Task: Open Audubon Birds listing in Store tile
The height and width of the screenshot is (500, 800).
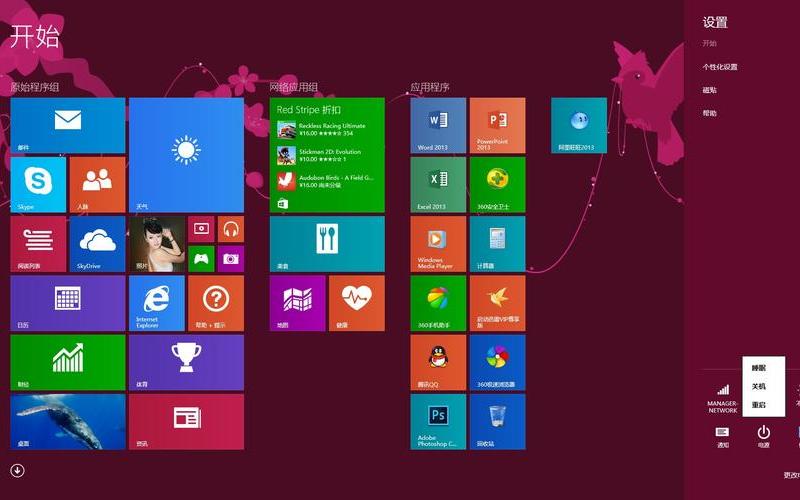Action: [325, 181]
